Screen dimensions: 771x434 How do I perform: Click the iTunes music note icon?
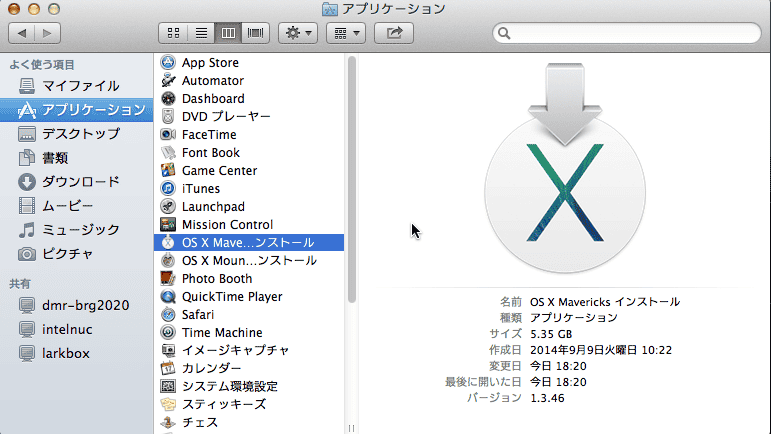(168, 188)
